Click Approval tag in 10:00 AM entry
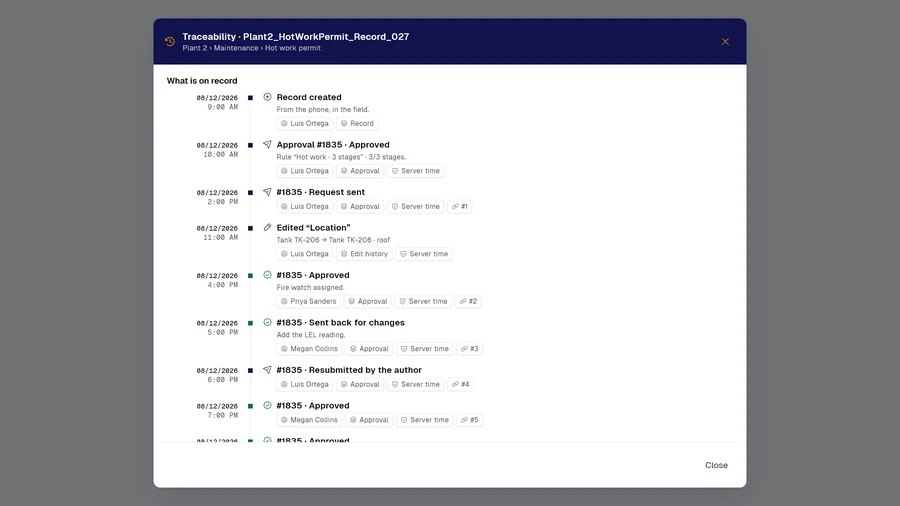Viewport: 900px width, 506px height. (360, 171)
